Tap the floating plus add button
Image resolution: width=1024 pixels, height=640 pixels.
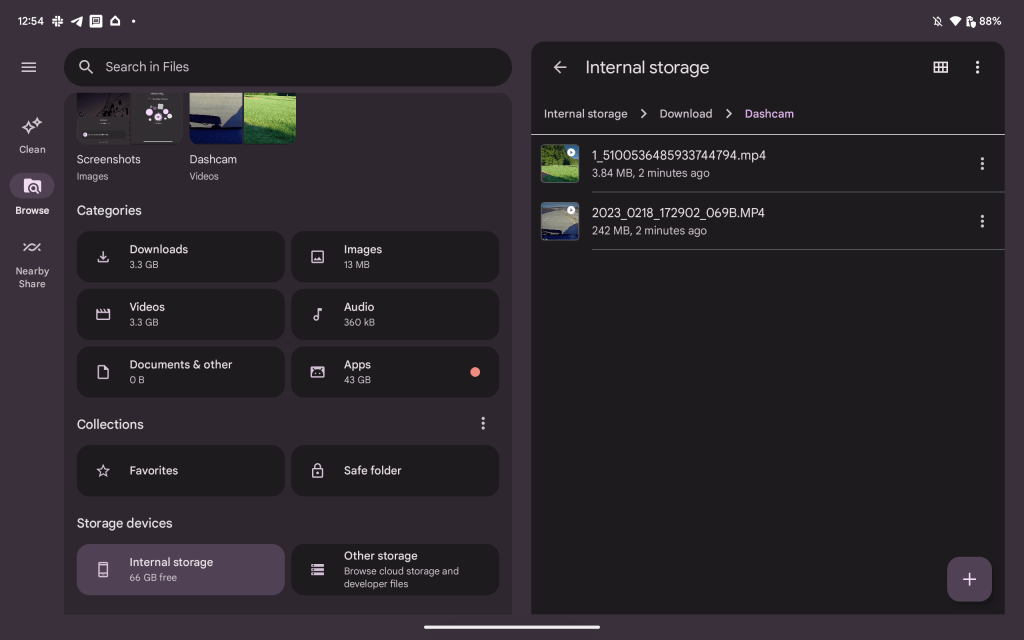[x=969, y=579]
